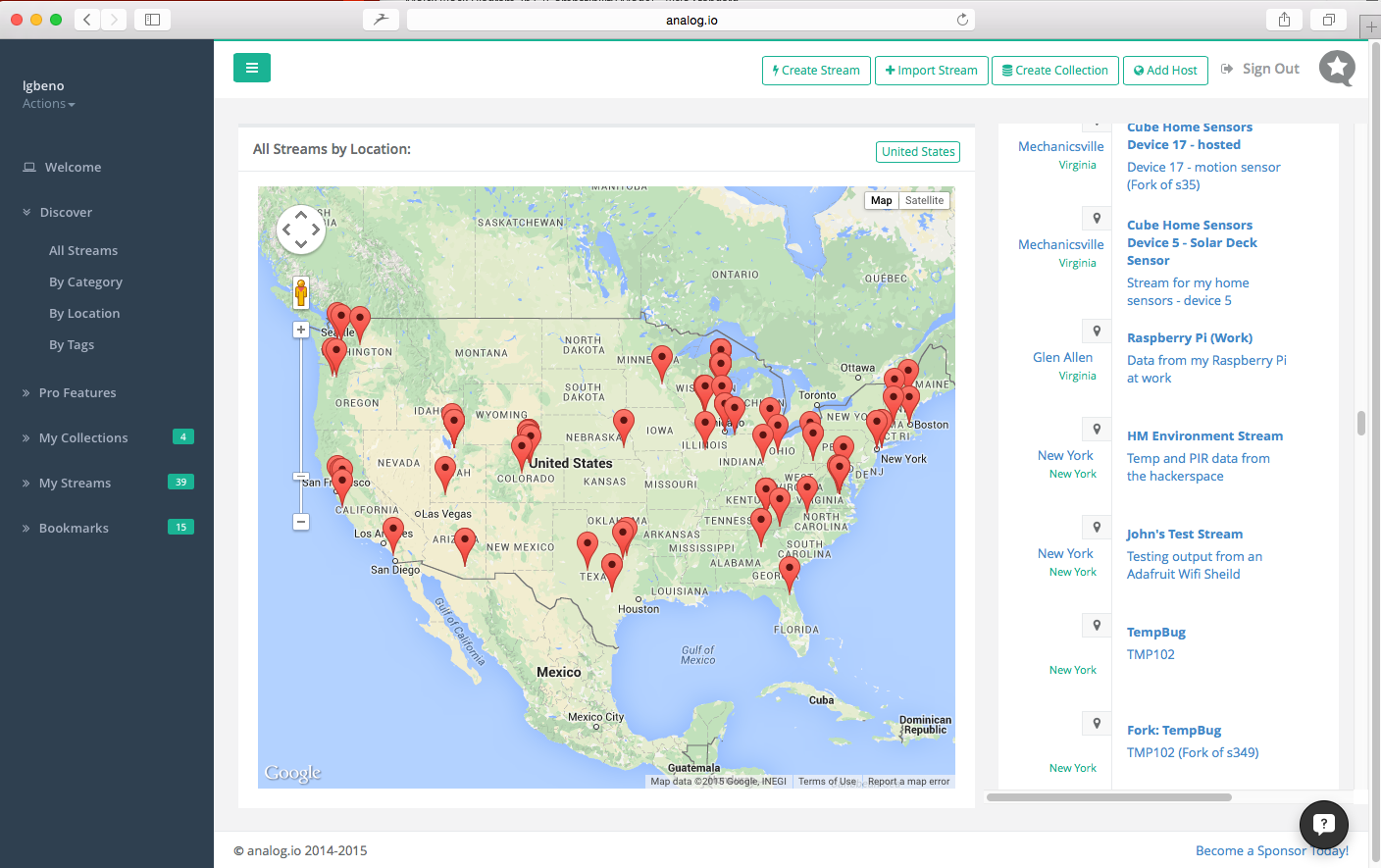The width and height of the screenshot is (1381, 868).
Task: Click the map zoom slider handle
Action: pyautogui.click(x=301, y=477)
